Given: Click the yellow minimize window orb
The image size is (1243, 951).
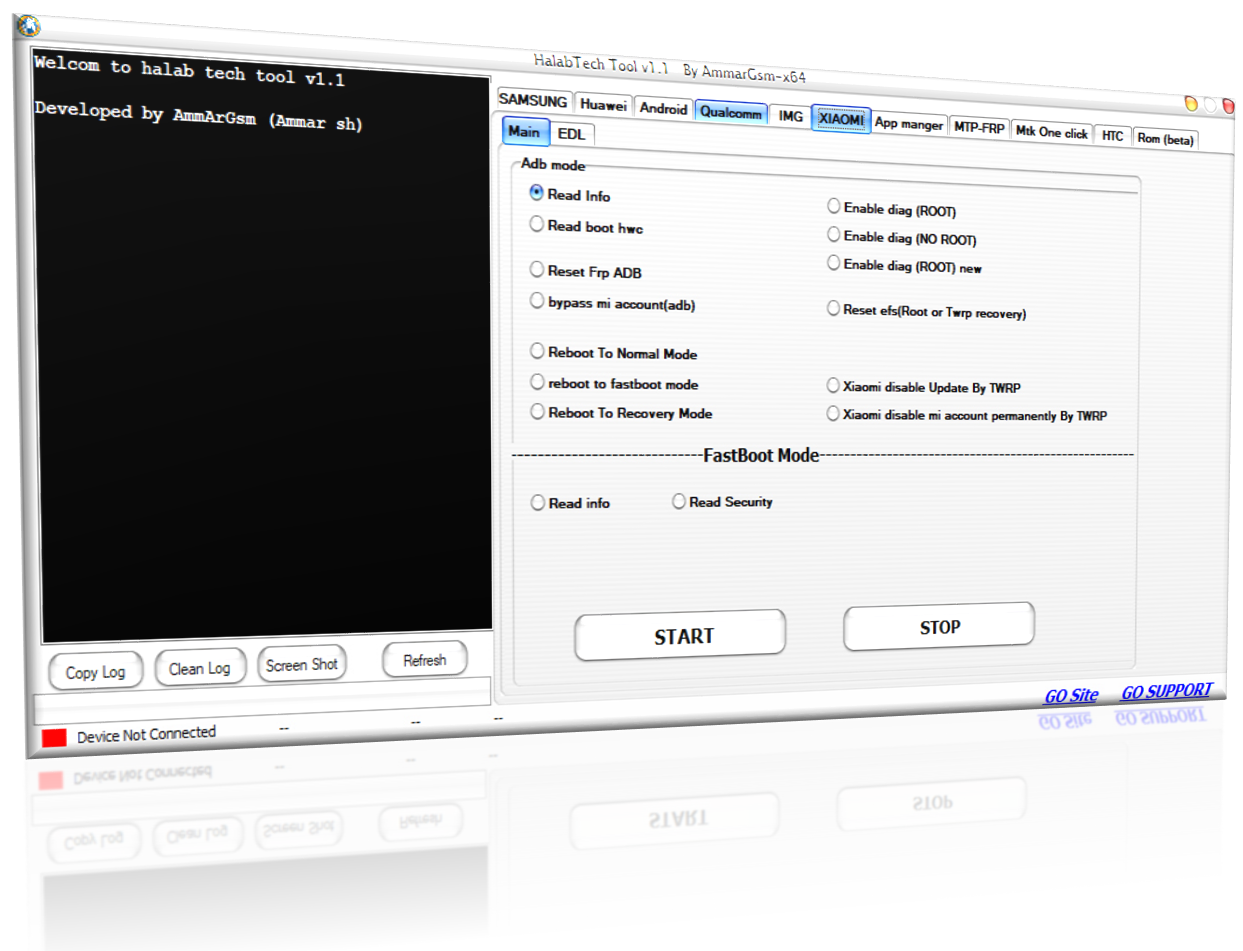Looking at the screenshot, I should [x=1192, y=103].
